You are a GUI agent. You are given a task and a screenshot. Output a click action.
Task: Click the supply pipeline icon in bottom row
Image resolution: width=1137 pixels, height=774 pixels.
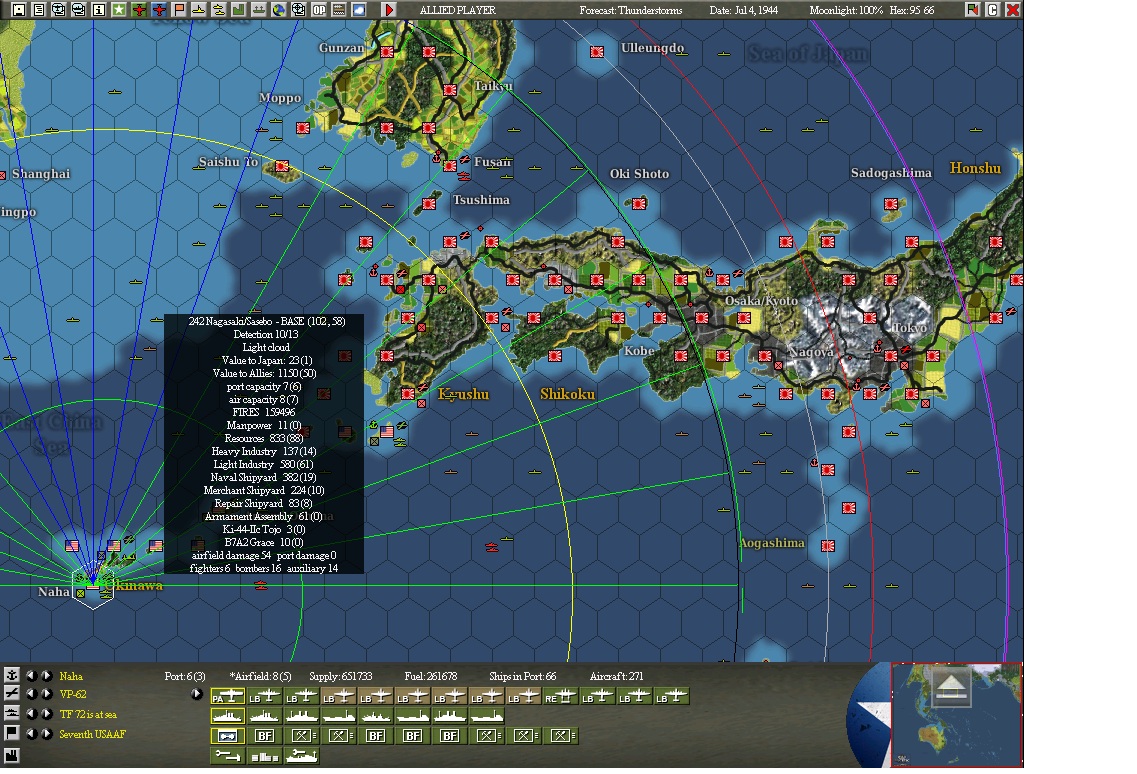pos(227,756)
